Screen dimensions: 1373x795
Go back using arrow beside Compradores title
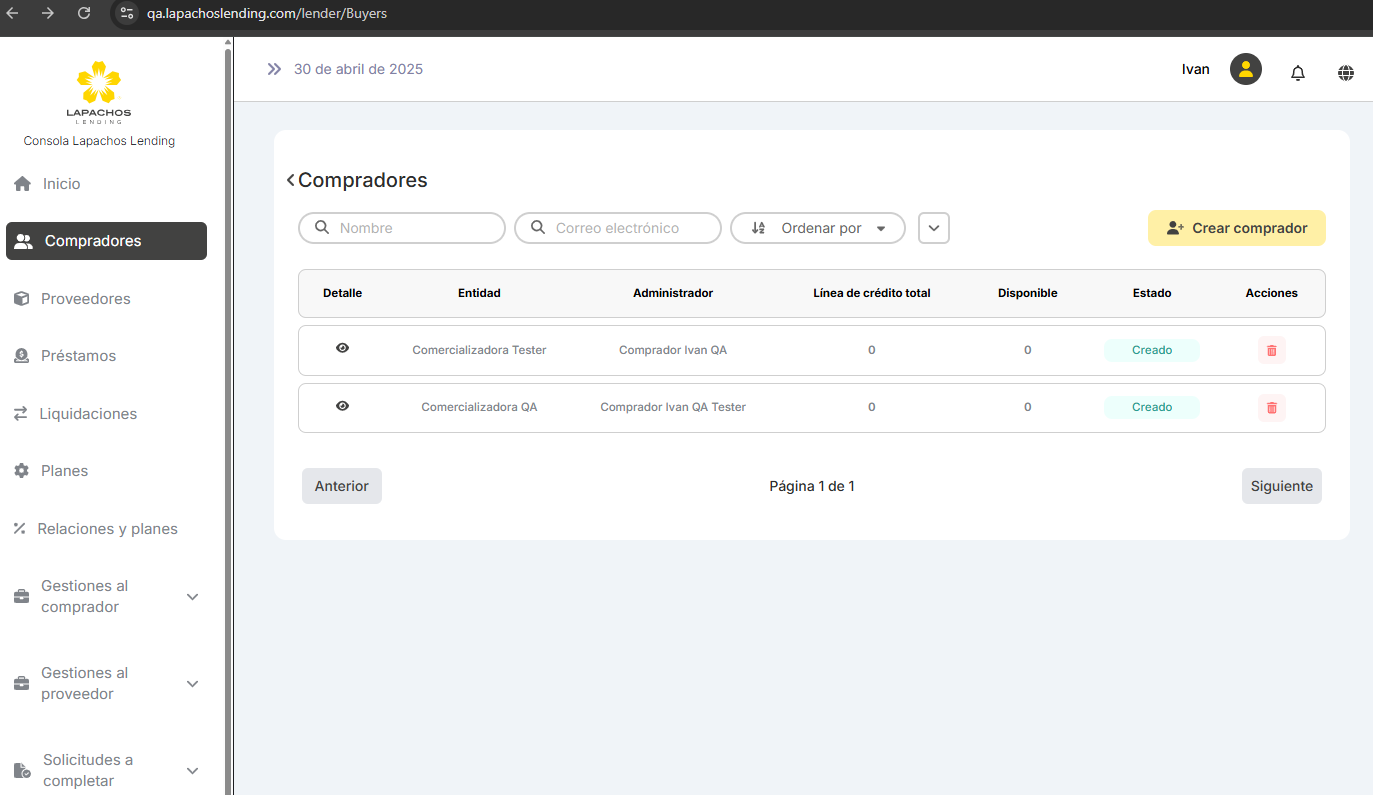pyautogui.click(x=290, y=180)
